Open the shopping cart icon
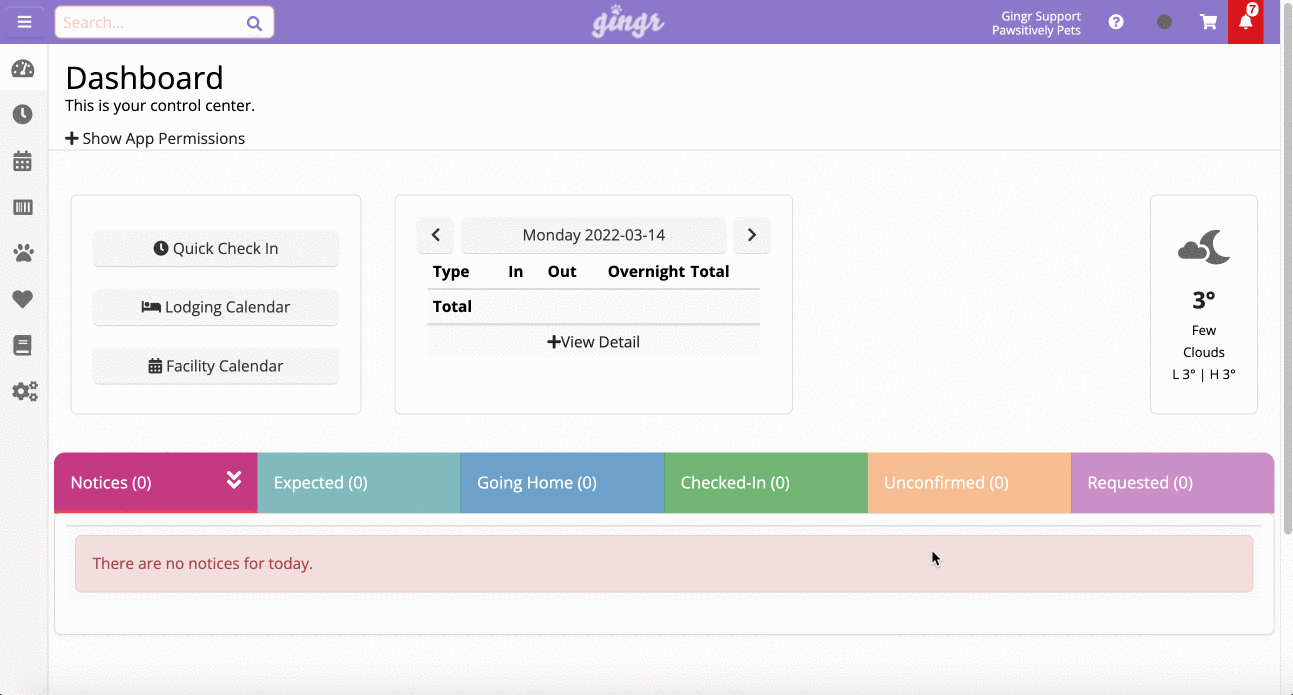The image size is (1293, 695). [1208, 22]
